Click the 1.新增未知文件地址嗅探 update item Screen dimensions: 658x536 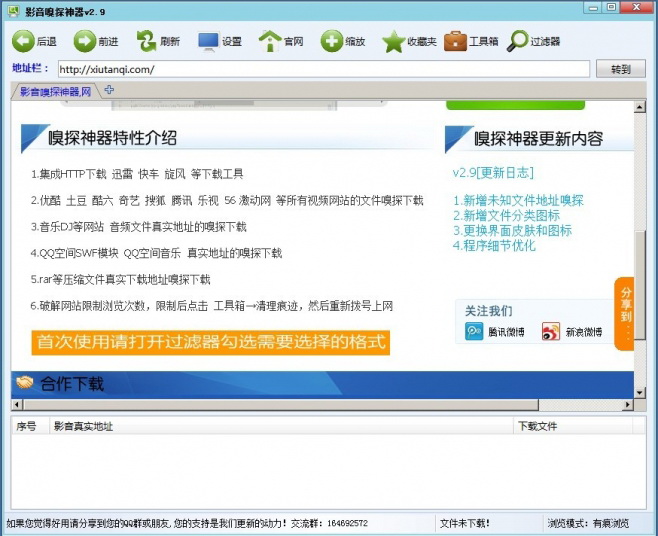tap(518, 200)
